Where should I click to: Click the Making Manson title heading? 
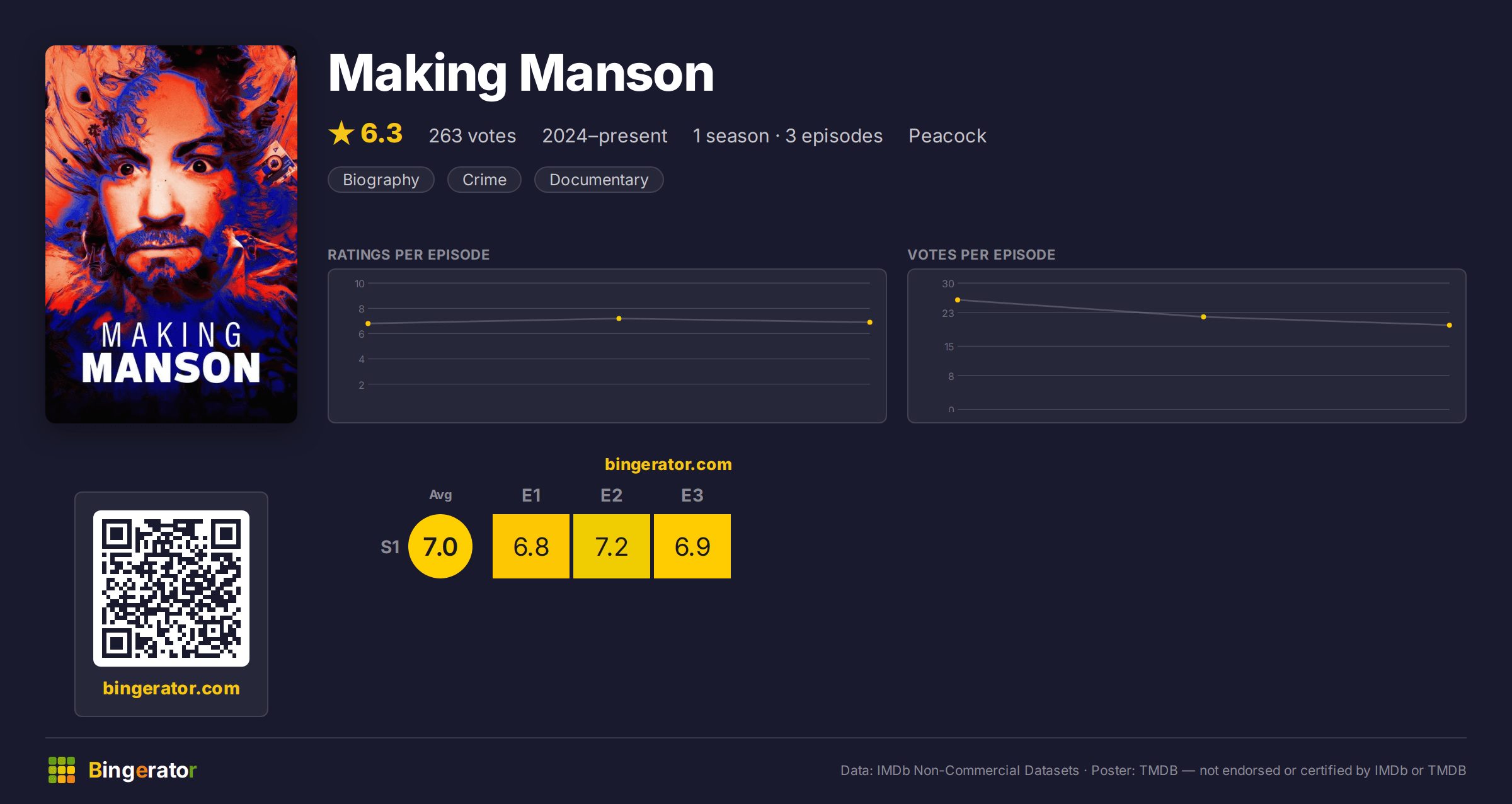click(521, 74)
